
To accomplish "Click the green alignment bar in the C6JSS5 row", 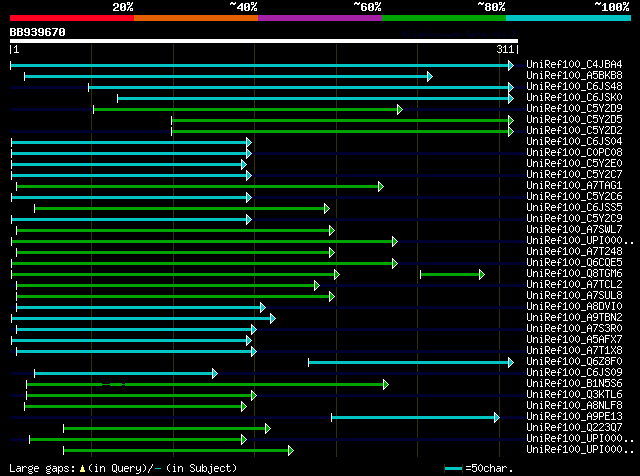I will (x=182, y=209).
